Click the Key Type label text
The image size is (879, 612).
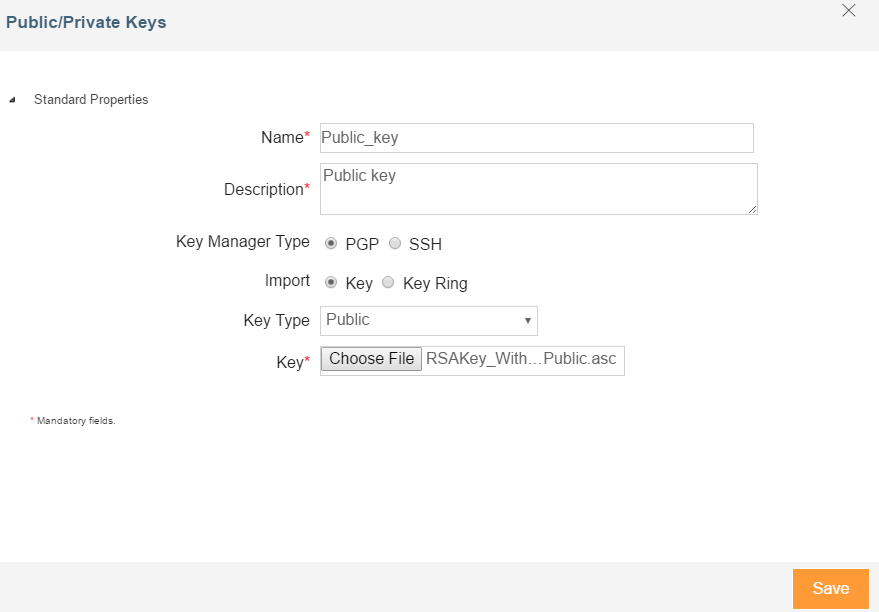click(x=276, y=321)
